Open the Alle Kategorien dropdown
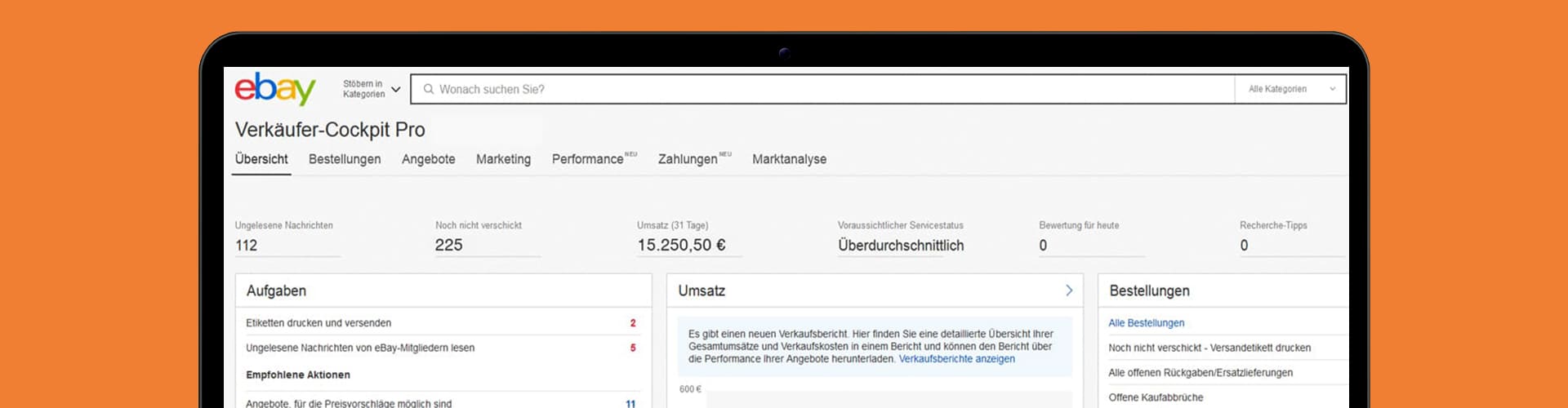 click(1290, 89)
